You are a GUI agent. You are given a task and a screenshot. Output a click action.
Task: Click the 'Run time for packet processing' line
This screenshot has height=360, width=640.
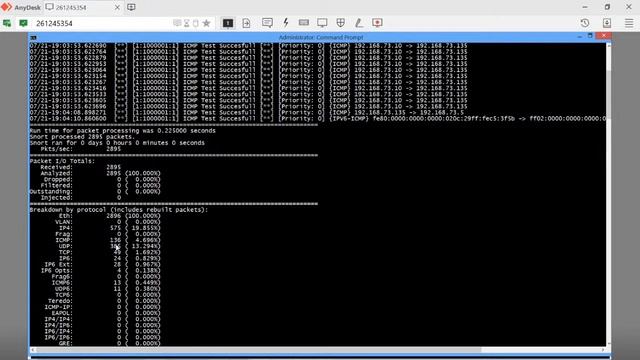pyautogui.click(x=122, y=131)
